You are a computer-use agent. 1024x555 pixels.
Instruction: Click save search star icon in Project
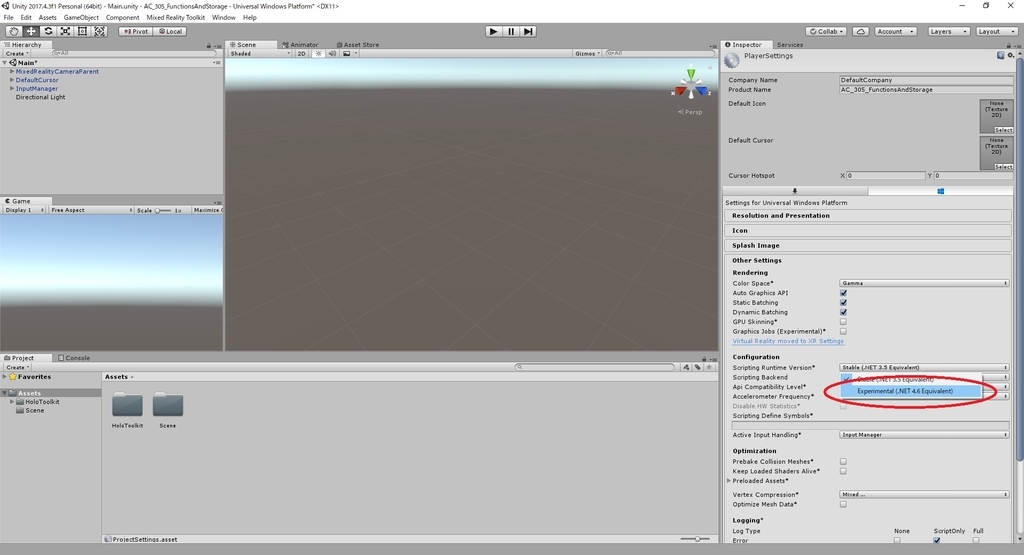(x=709, y=367)
